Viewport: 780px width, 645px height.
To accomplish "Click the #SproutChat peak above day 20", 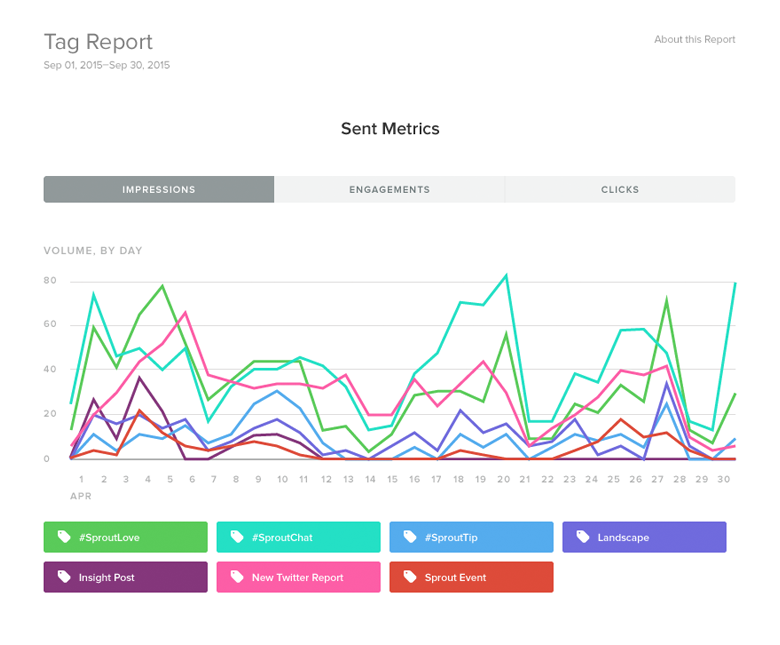I will pos(506,275).
